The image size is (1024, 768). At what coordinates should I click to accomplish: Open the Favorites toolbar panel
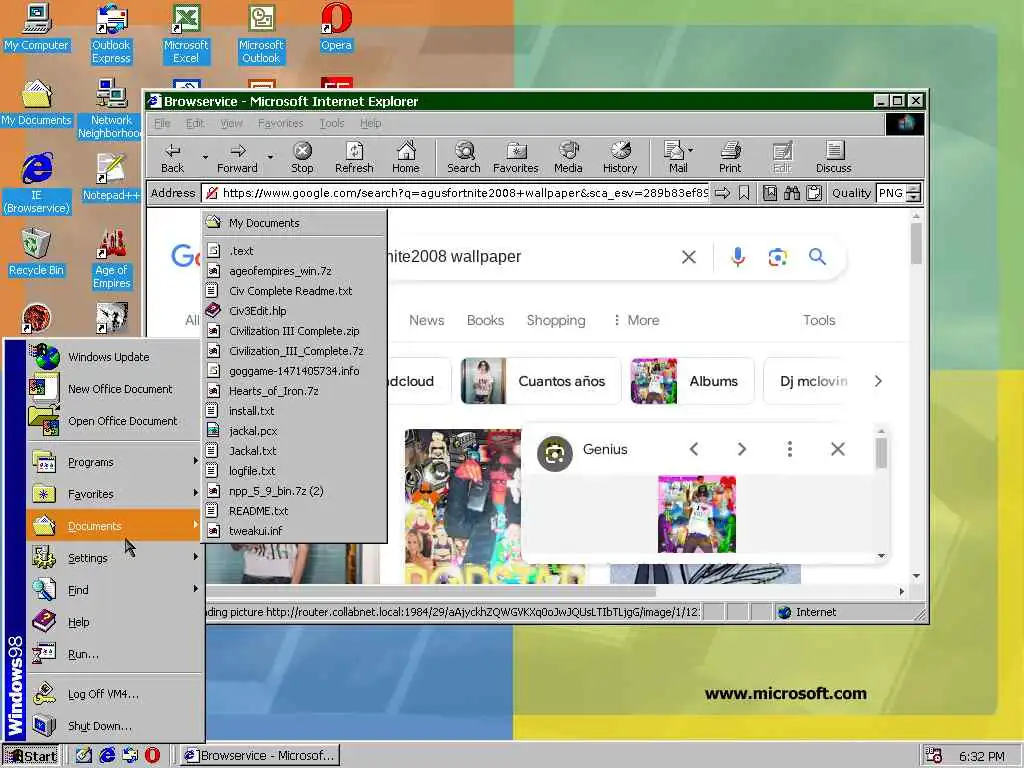tap(516, 157)
